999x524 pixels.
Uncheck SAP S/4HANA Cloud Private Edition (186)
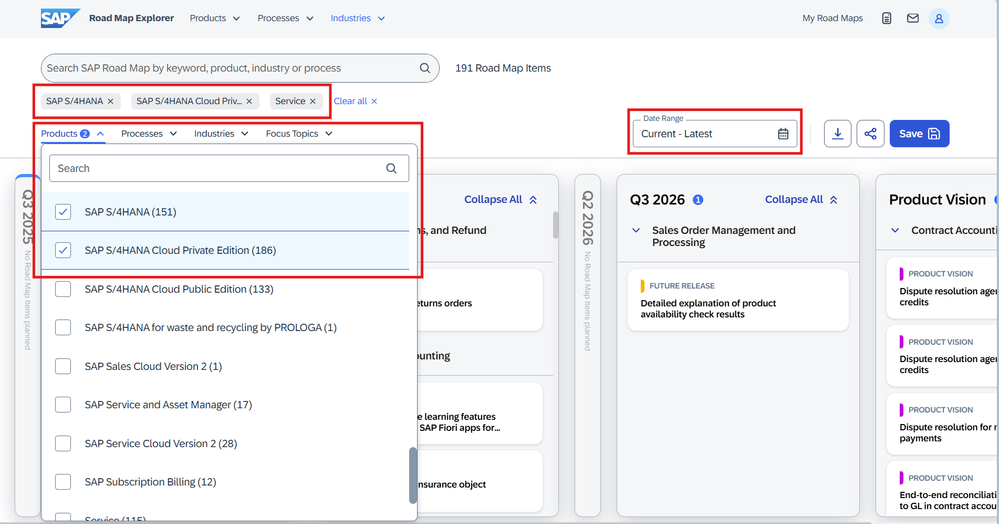[63, 251]
